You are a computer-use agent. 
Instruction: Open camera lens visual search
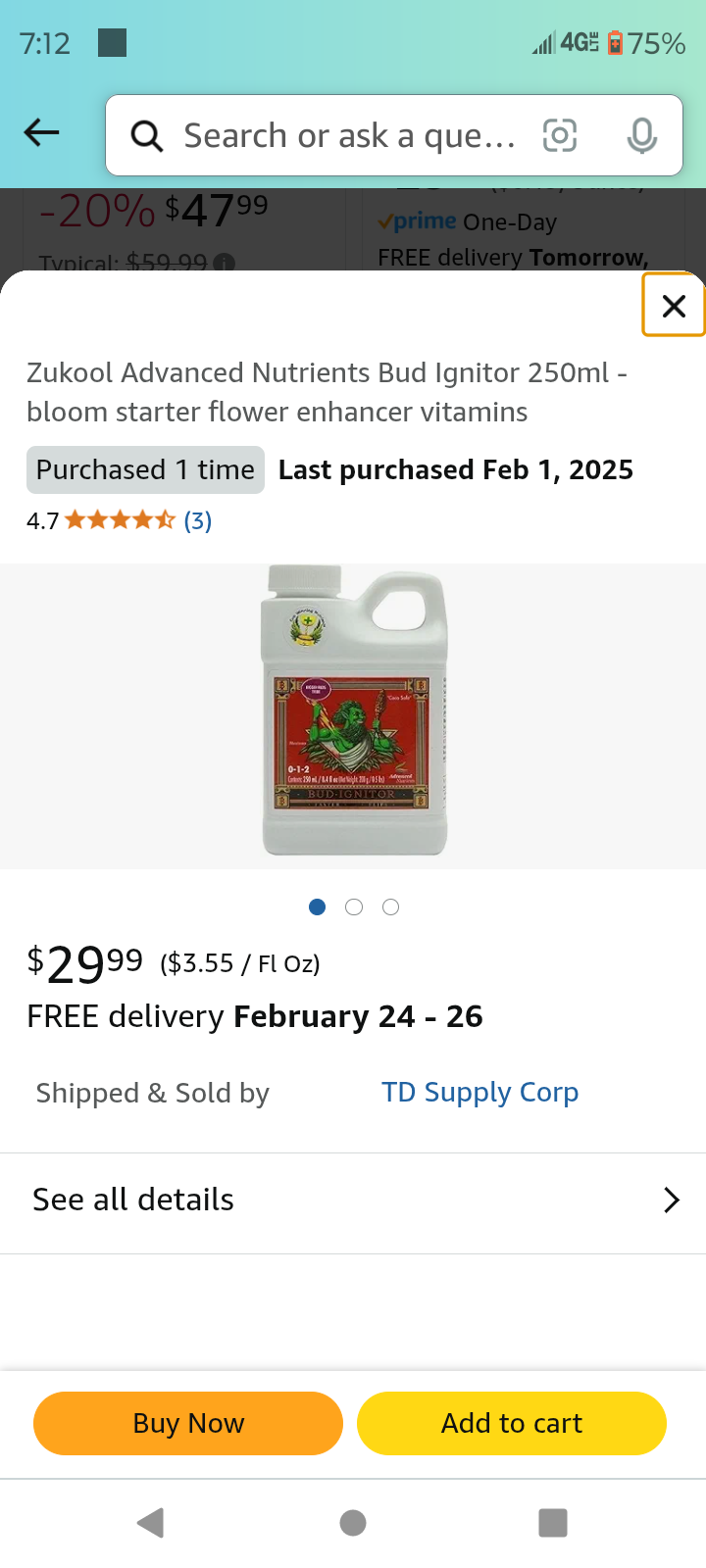coord(560,135)
